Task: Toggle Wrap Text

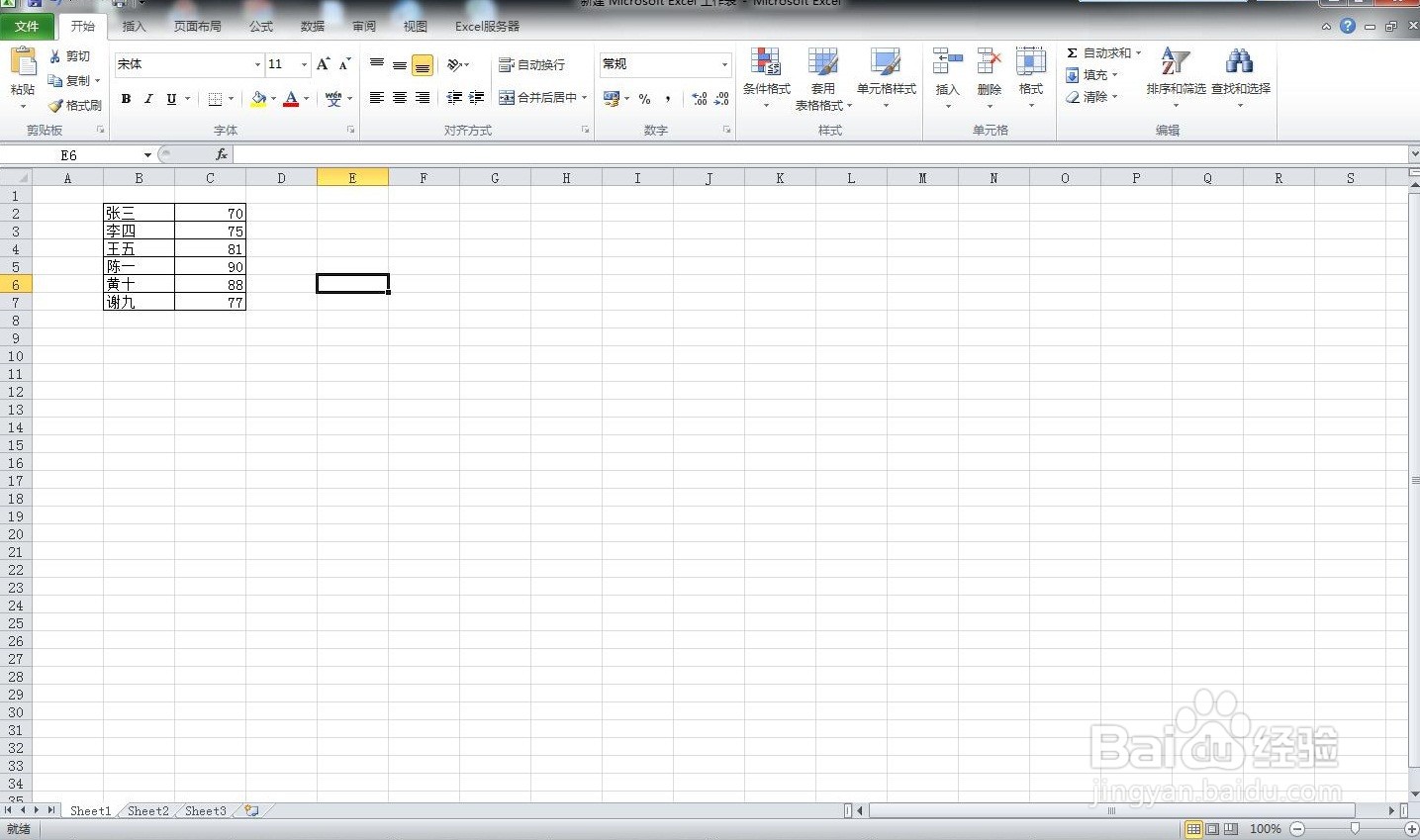Action: pos(531,64)
